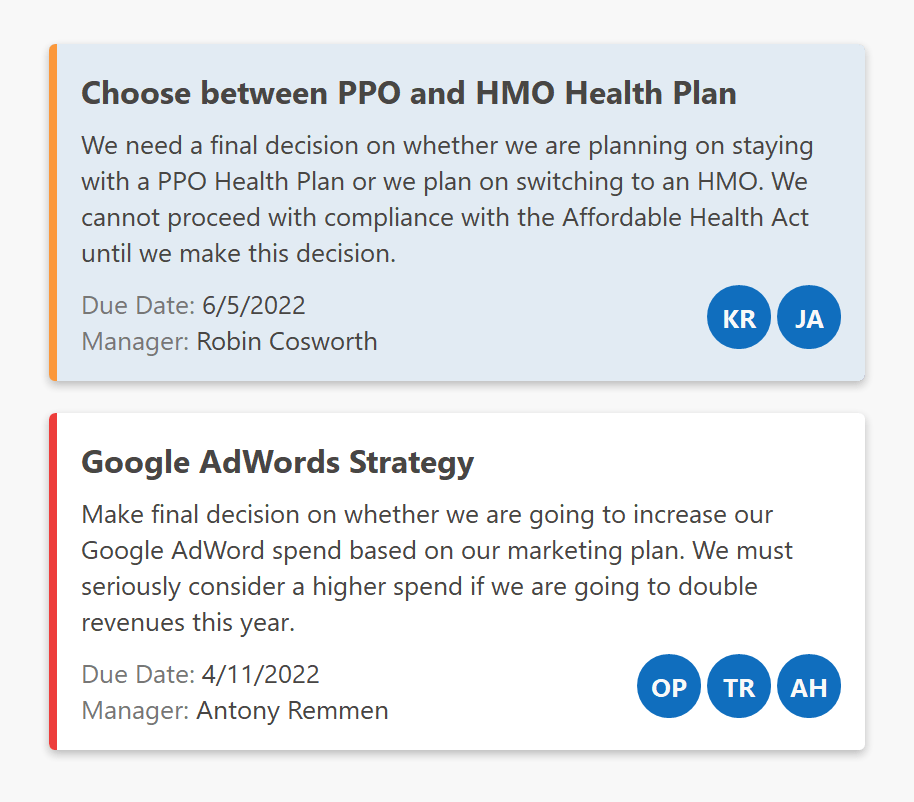Image resolution: width=914 pixels, height=802 pixels.
Task: Click the 'Due Date:' label in health plan card
Action: coord(138,305)
